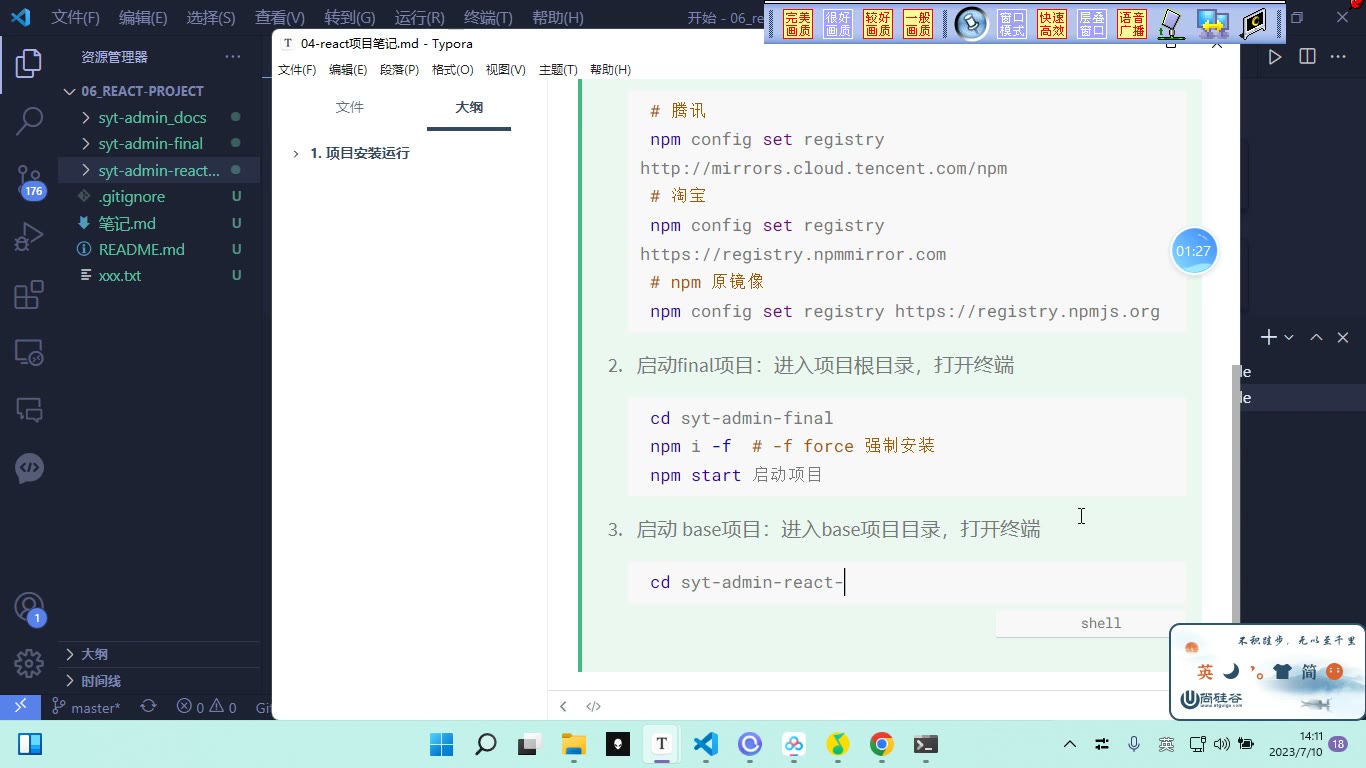The image size is (1366, 768).
Task: Expand syt-admin-react folder in Explorer
Action: [x=159, y=170]
